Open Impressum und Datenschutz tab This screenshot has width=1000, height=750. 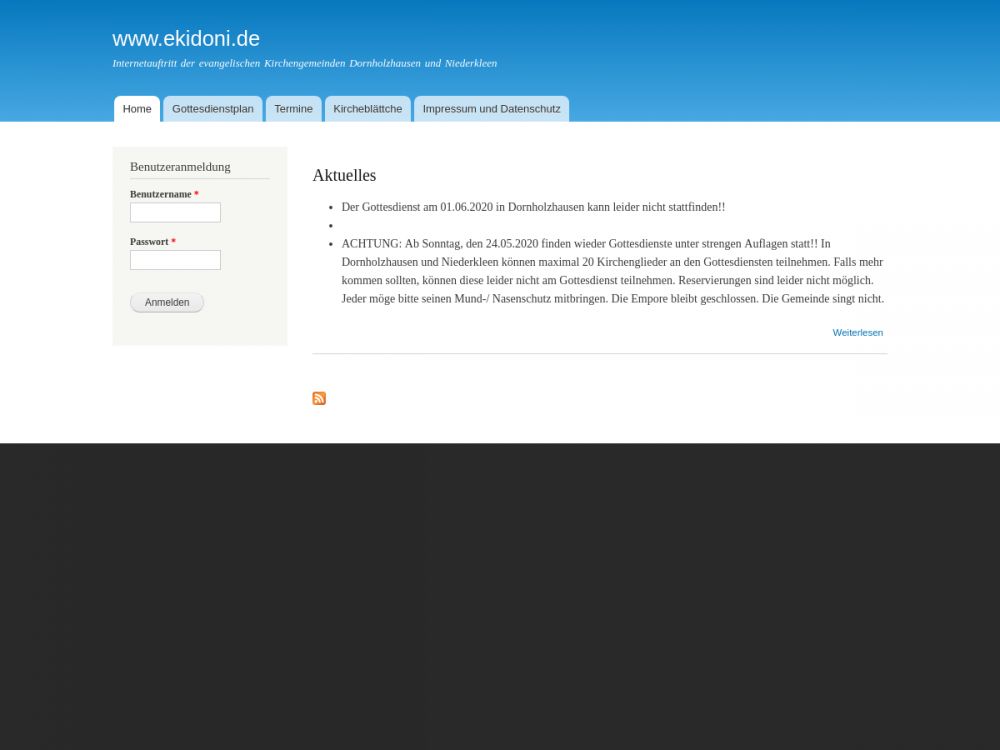491,109
